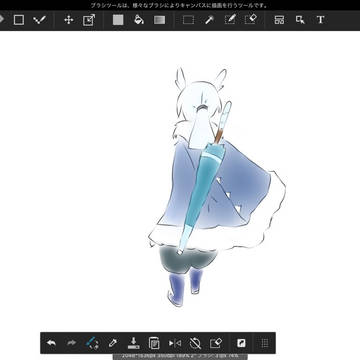Switch the brush/eraser toggle icon
The image size is (360, 360).
click(x=92, y=343)
